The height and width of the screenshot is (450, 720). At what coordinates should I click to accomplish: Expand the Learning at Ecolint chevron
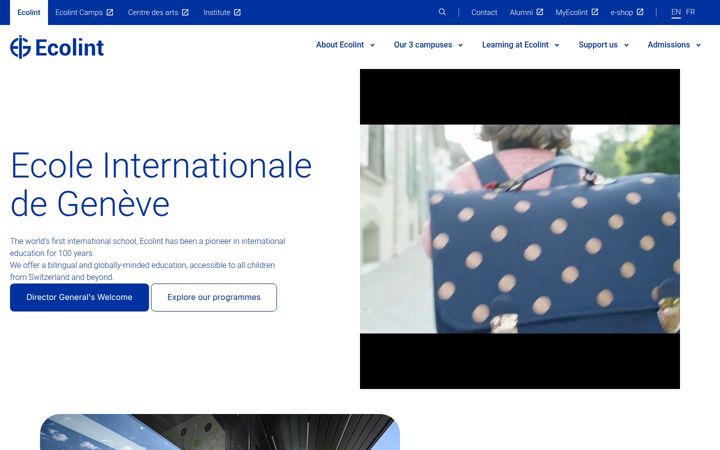(557, 45)
